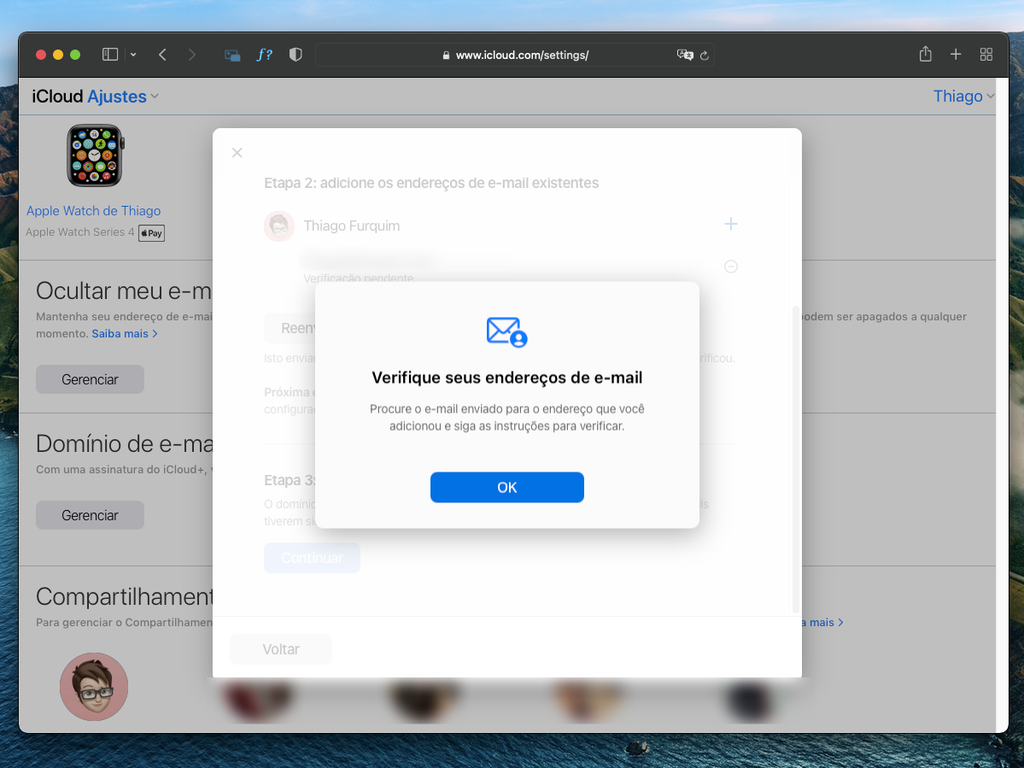Click the Reenviar button behind the dialog
Image resolution: width=1024 pixels, height=768 pixels.
[x=290, y=328]
